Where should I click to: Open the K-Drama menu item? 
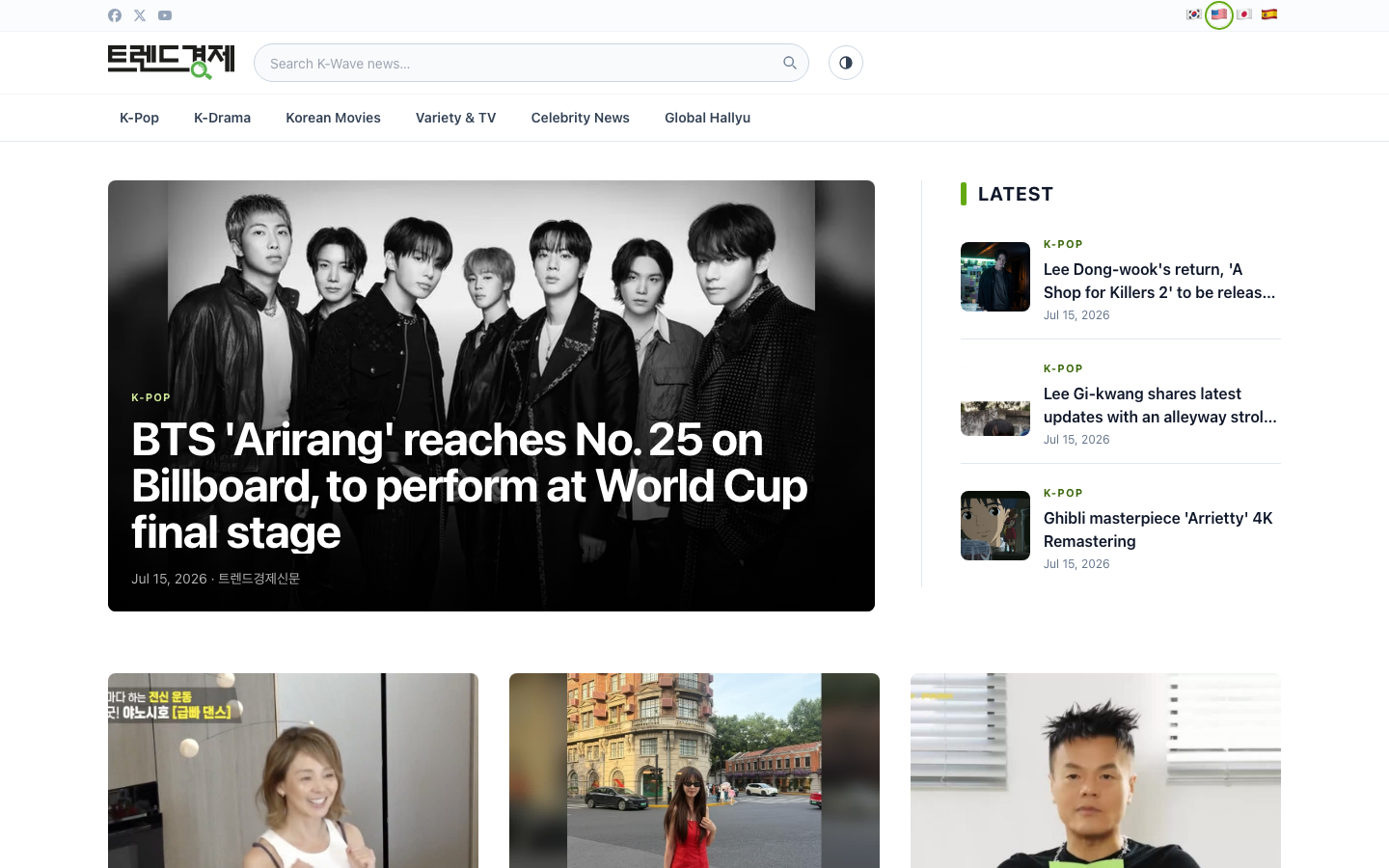[222, 118]
